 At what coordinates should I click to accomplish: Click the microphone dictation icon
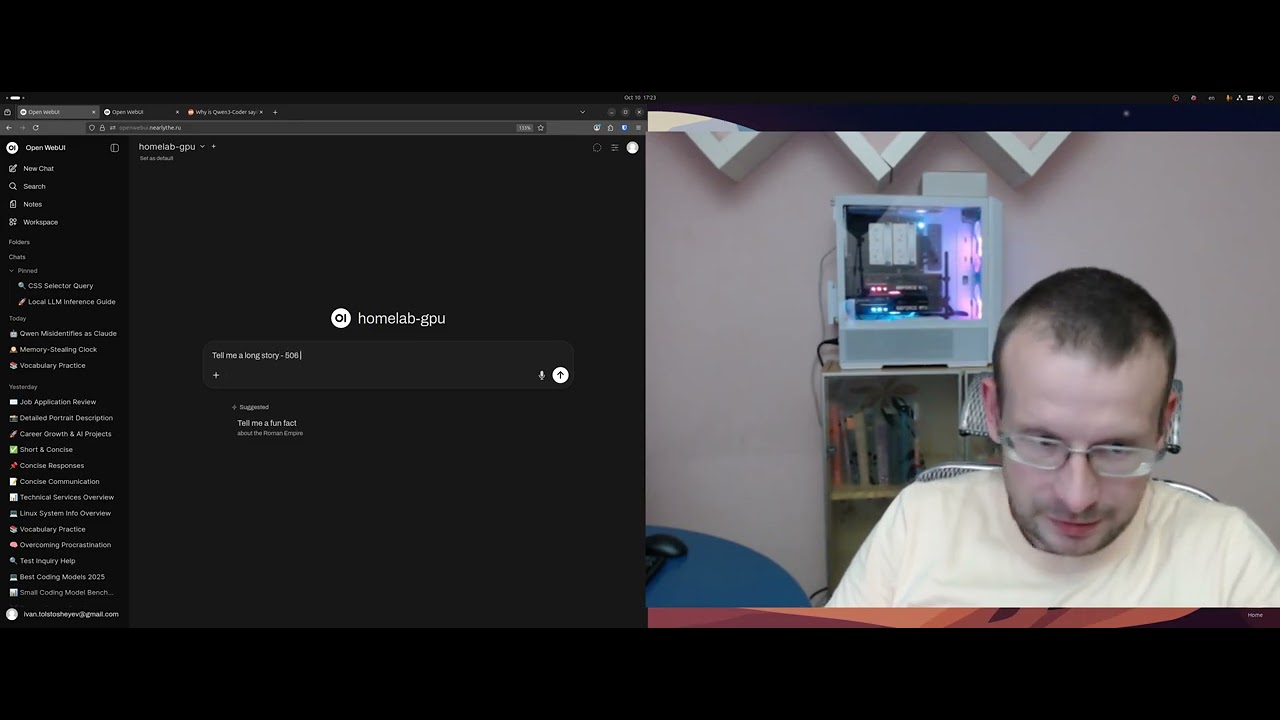(542, 375)
